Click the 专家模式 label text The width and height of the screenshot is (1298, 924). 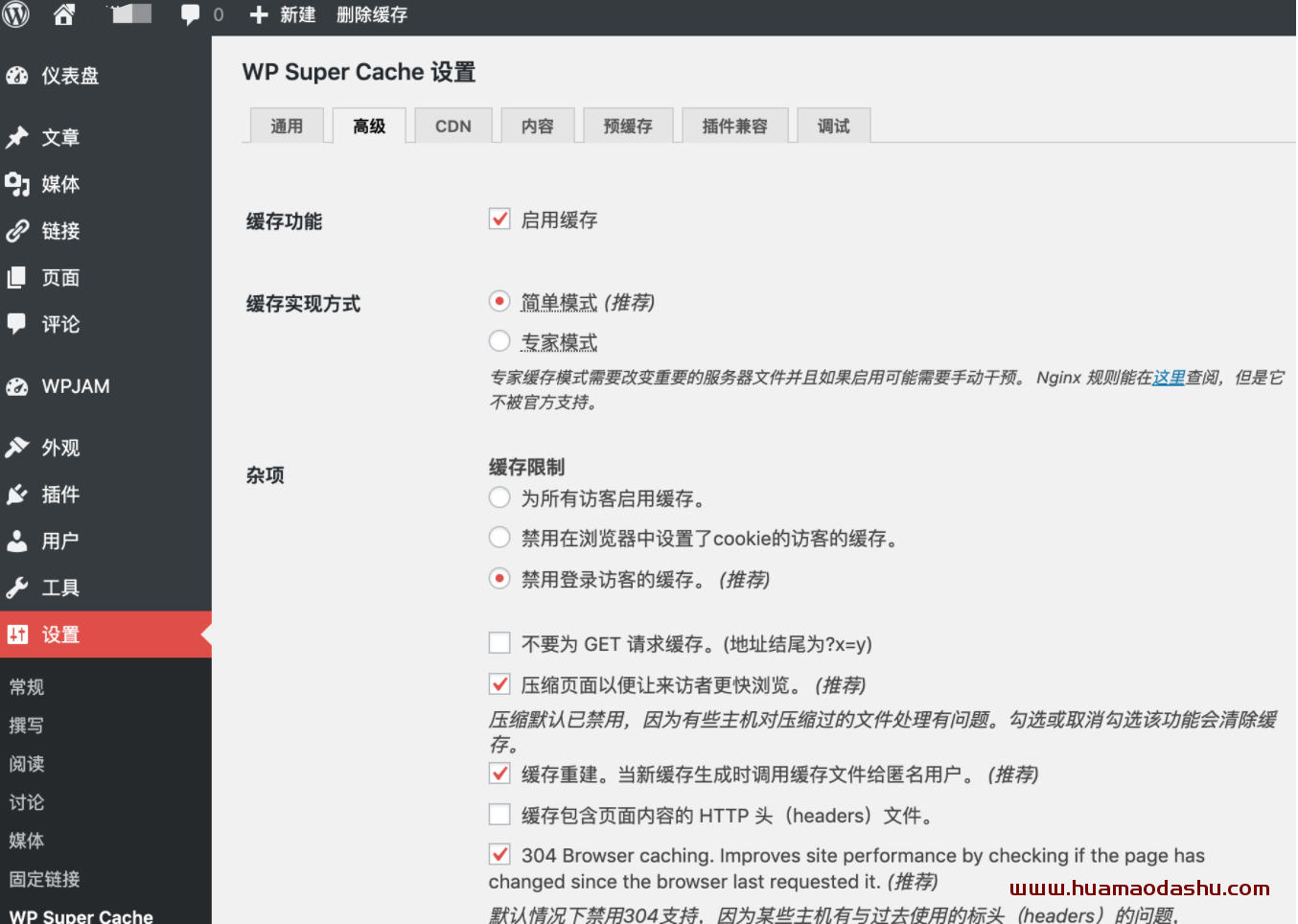pos(559,342)
